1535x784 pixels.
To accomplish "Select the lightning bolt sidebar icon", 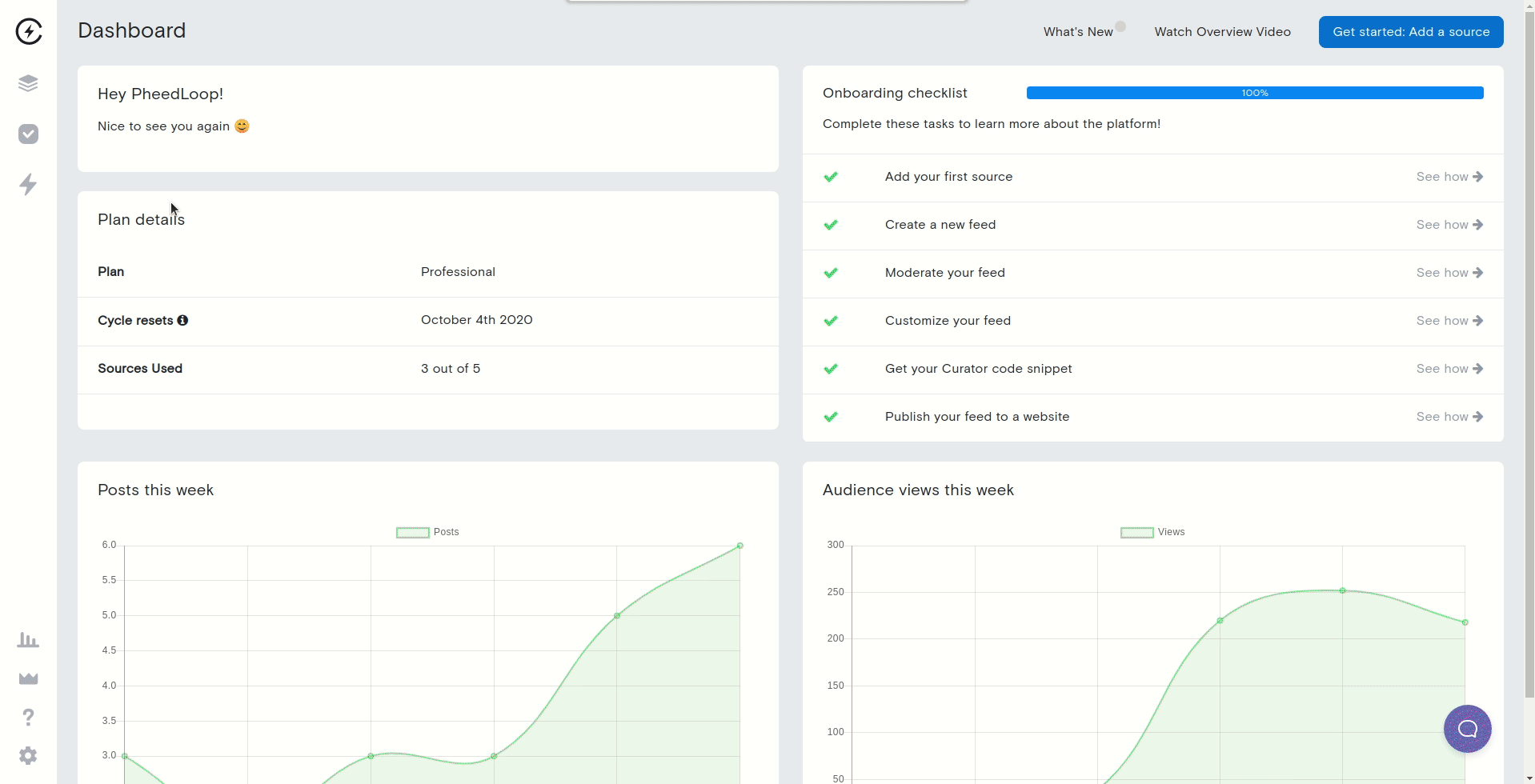I will [x=28, y=185].
